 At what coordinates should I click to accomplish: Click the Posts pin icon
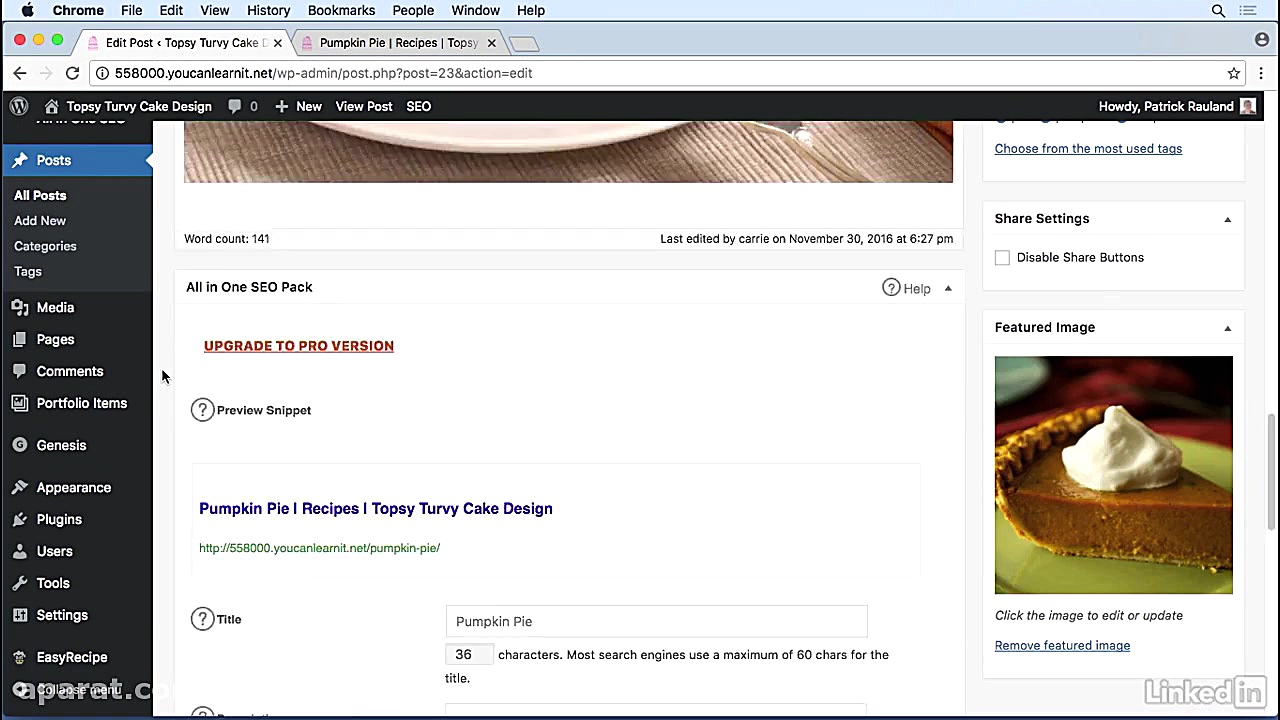click(x=20, y=160)
